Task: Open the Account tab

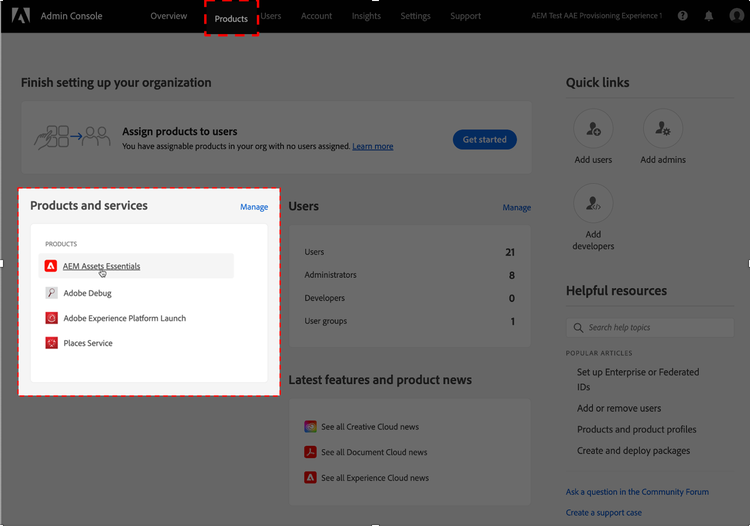Action: click(x=316, y=16)
